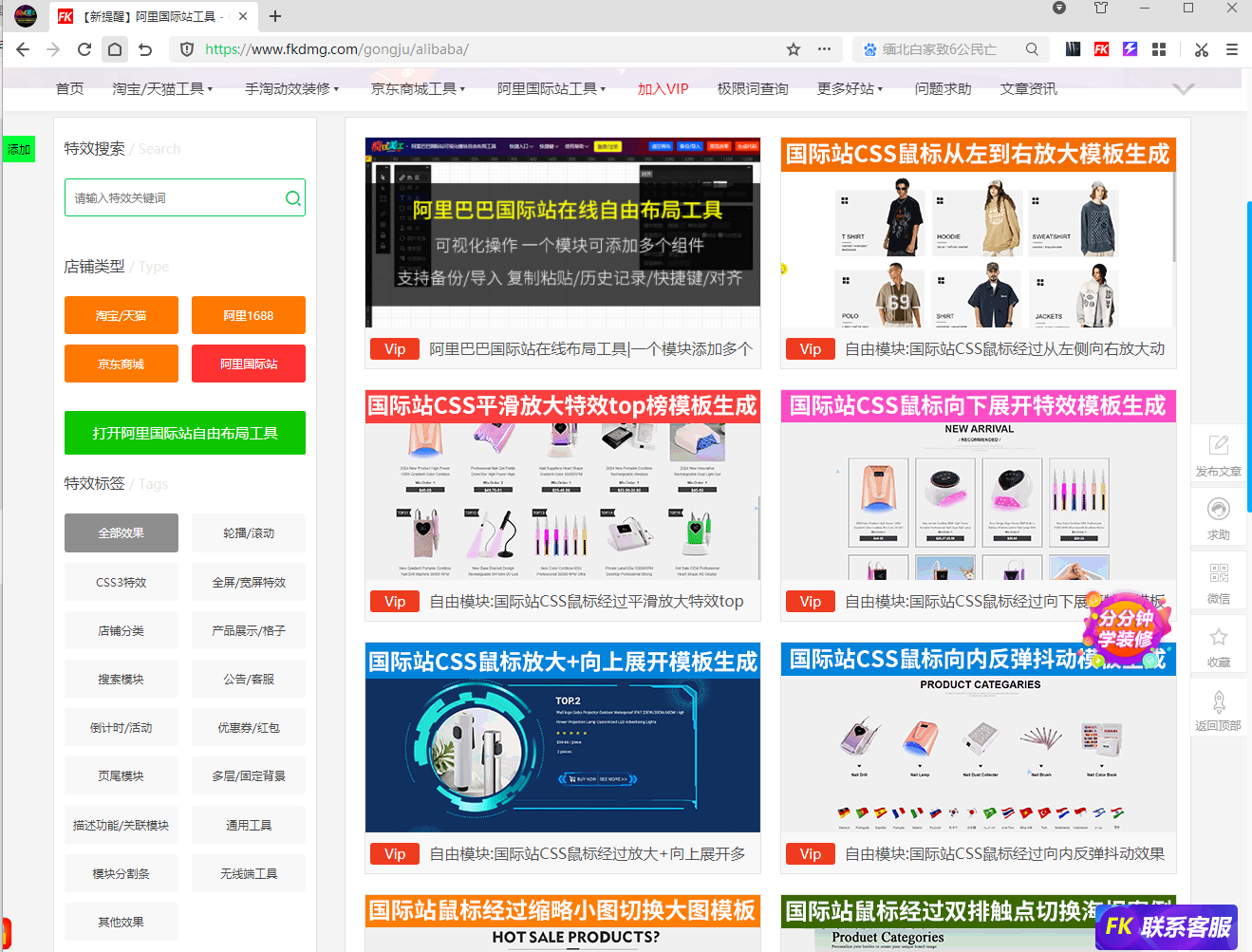The image size is (1252, 952).
Task: Click the 返回顶部 rocket icon
Action: pos(1219,709)
